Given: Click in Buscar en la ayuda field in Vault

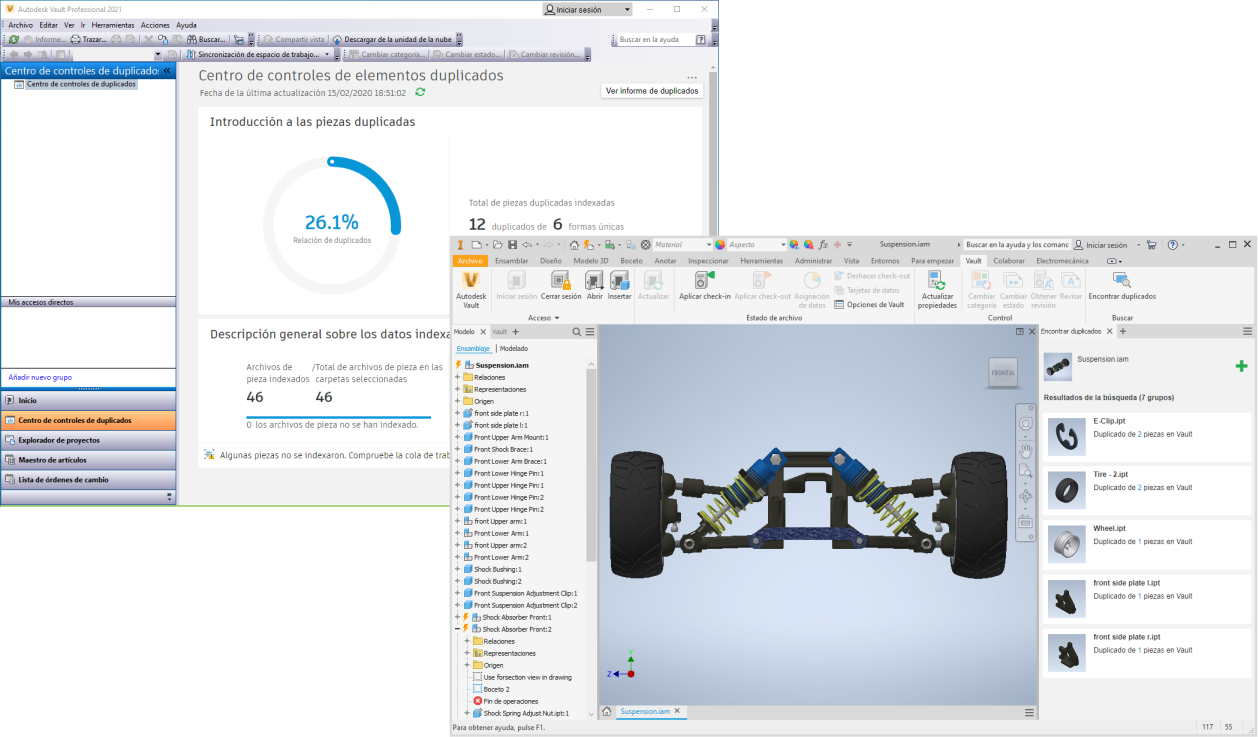Looking at the screenshot, I should [653, 39].
